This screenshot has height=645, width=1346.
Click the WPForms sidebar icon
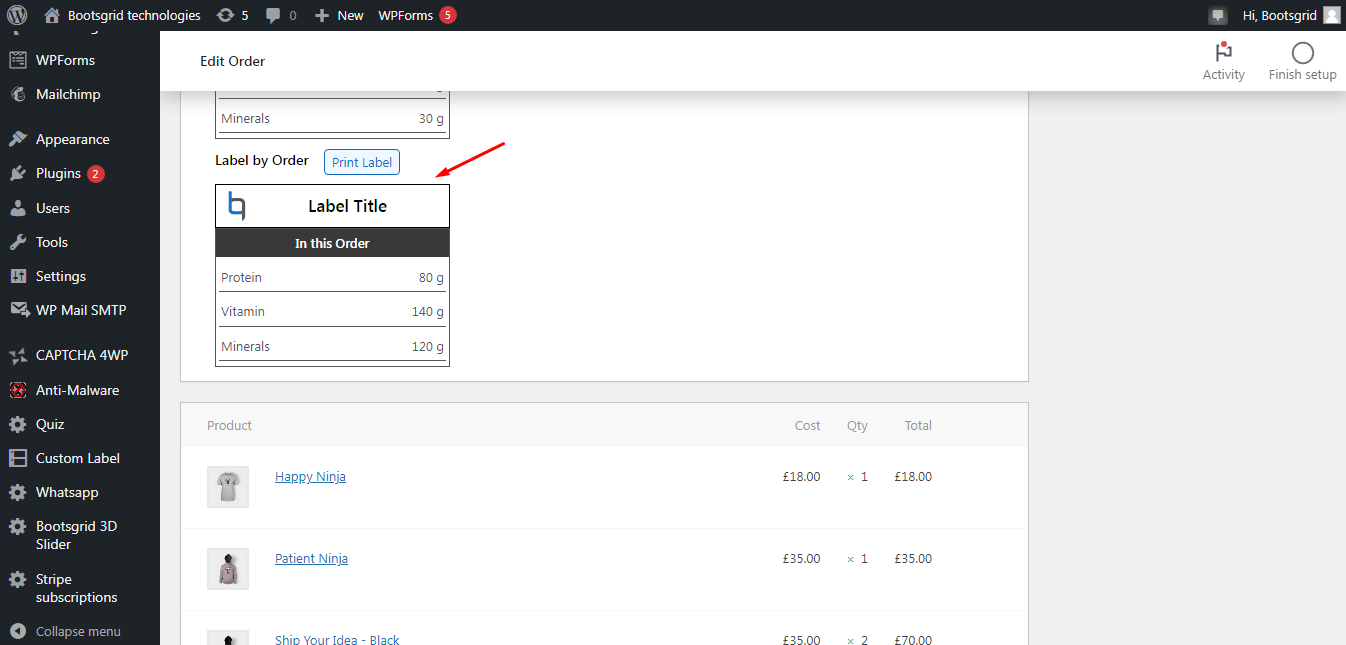pos(18,60)
